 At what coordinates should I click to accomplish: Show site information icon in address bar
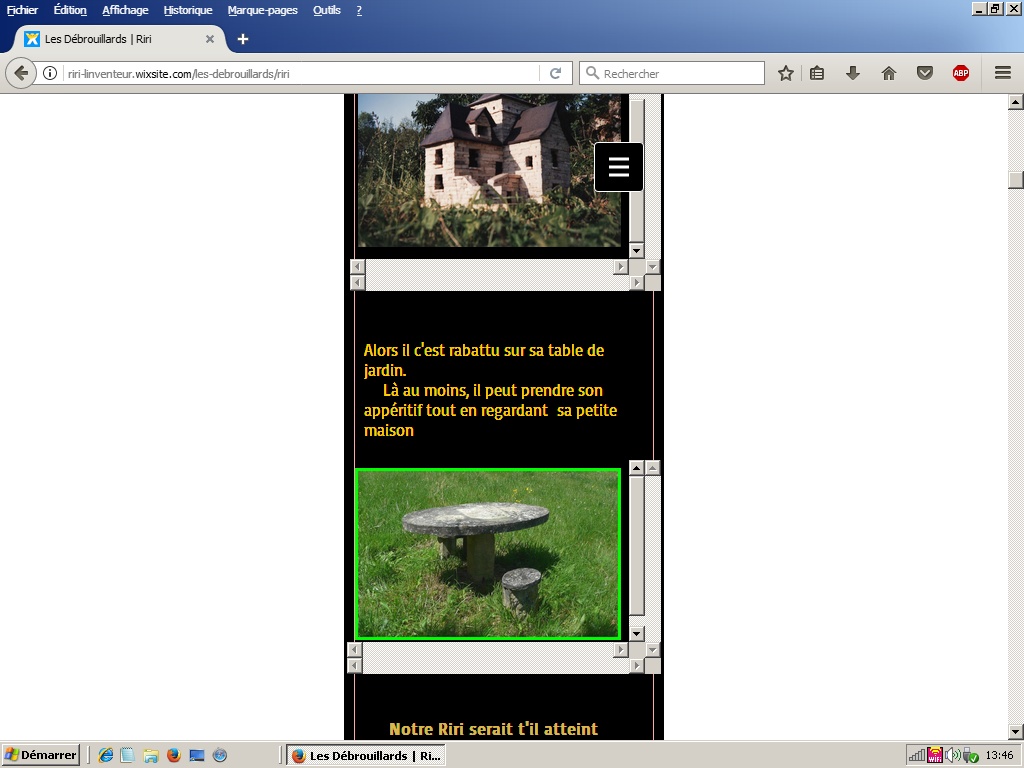pos(50,73)
